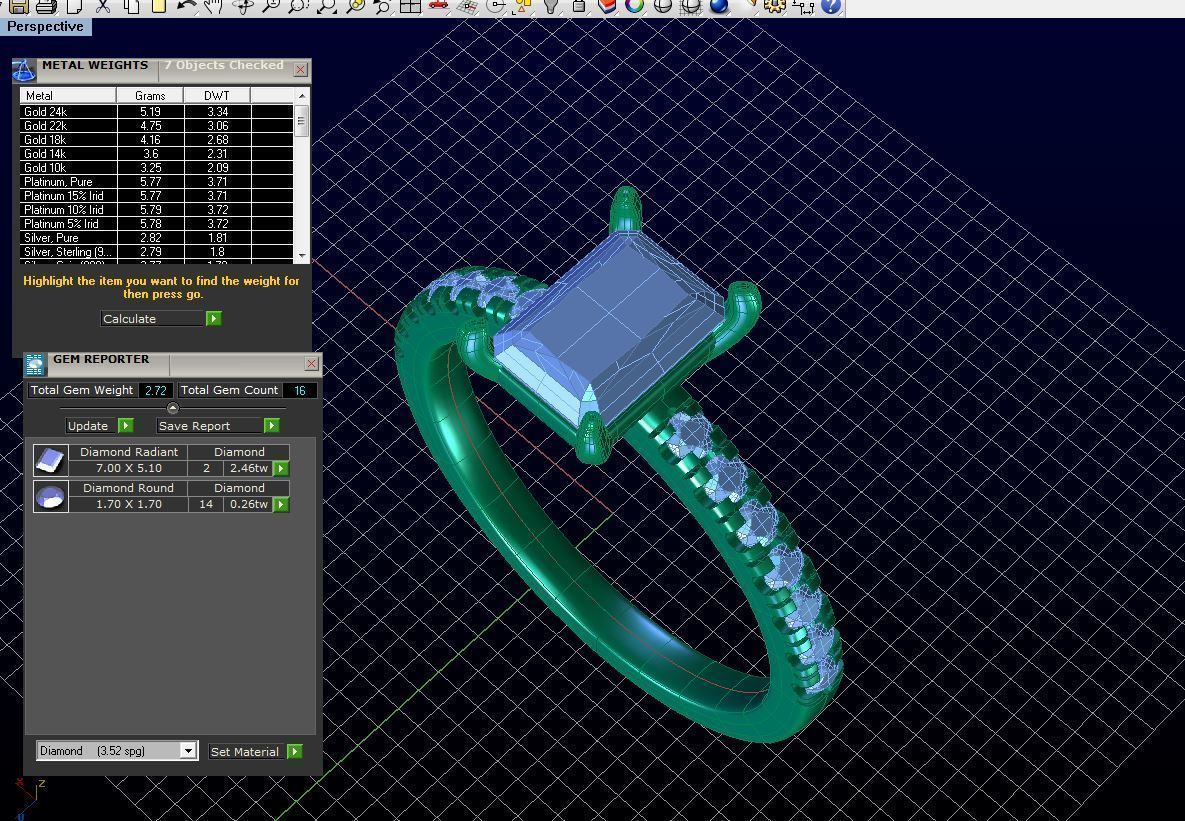Click the Cut scissors icon
The height and width of the screenshot is (821, 1185).
click(103, 6)
